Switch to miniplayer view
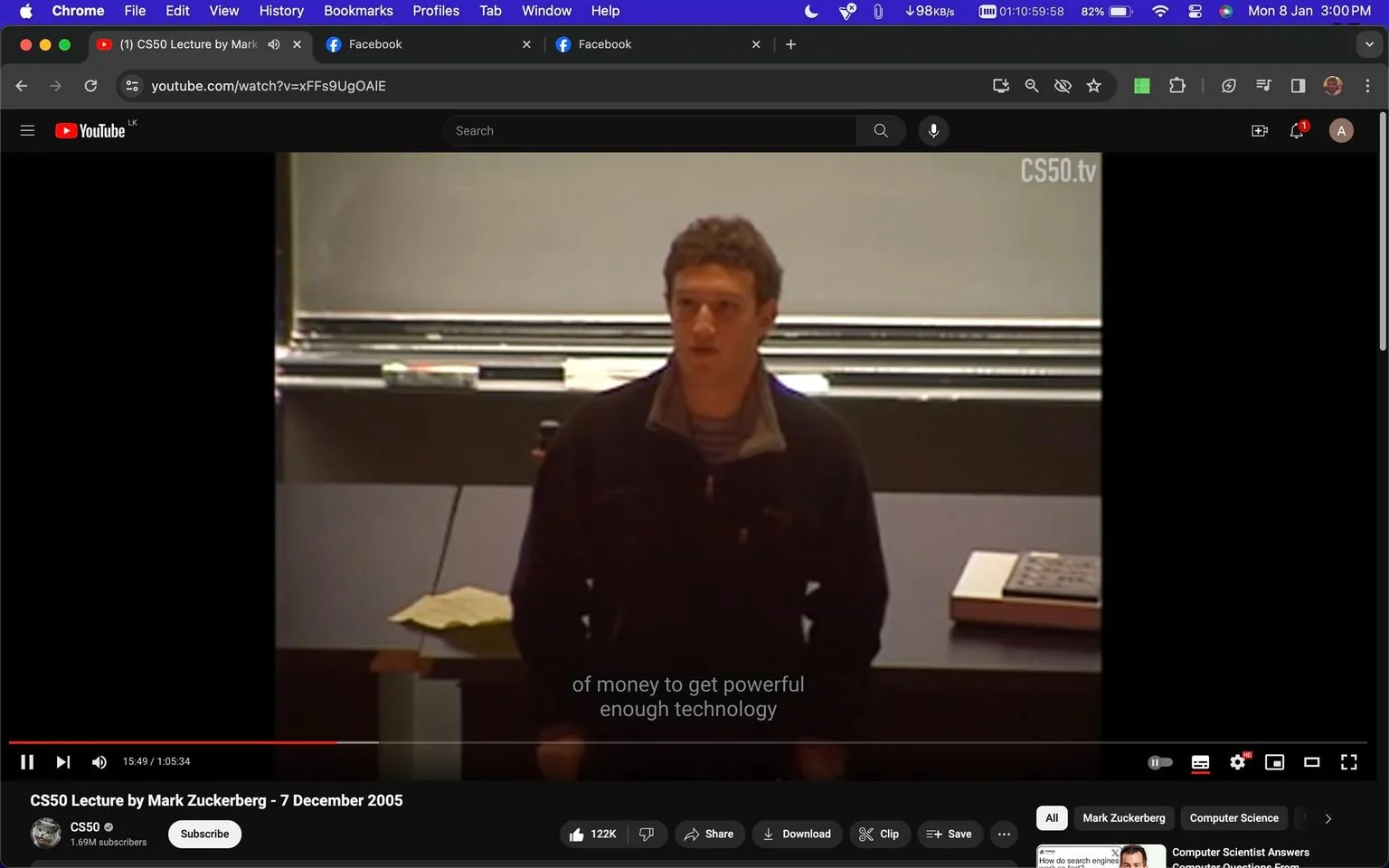 1274,761
